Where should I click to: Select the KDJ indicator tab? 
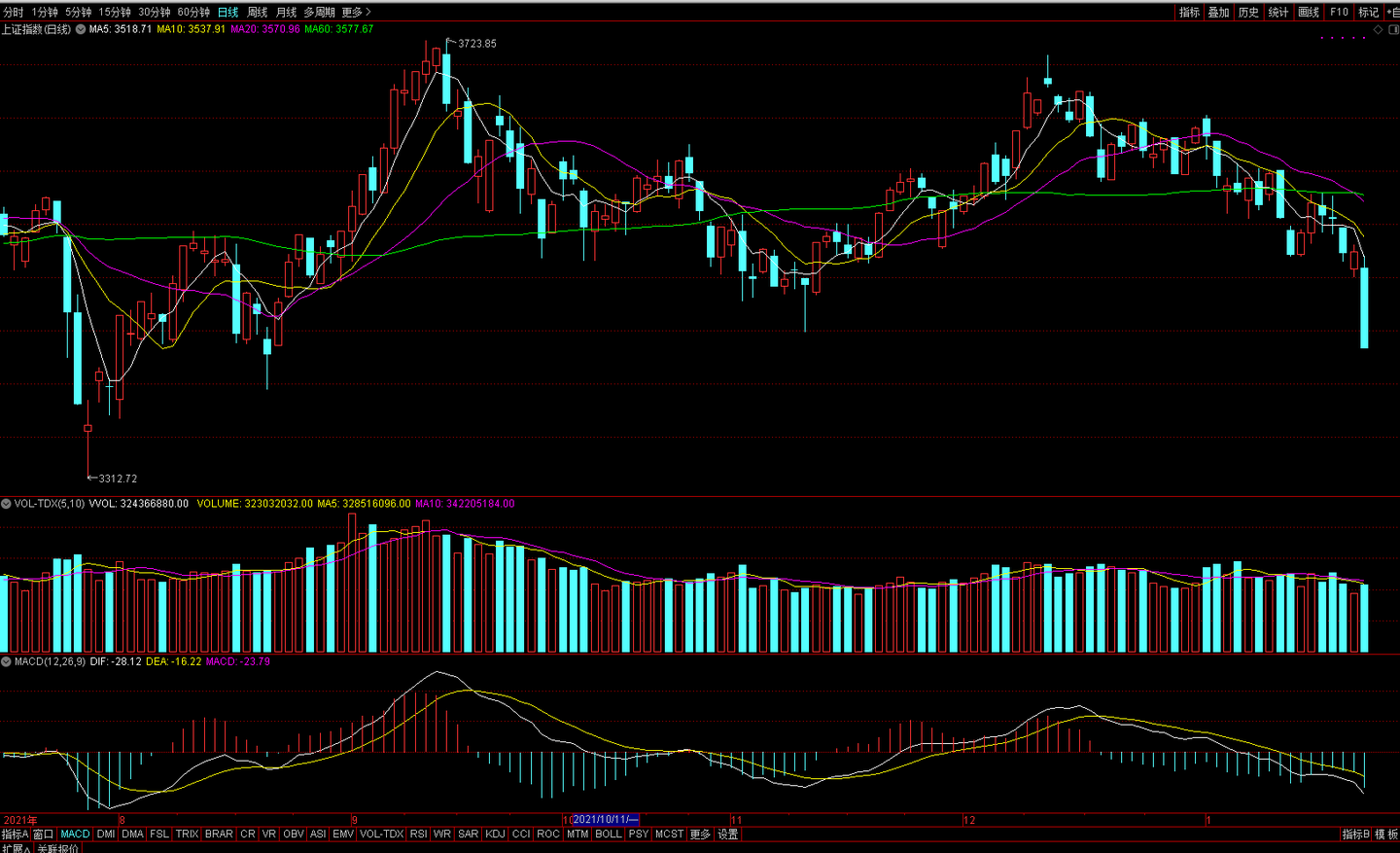tap(496, 835)
